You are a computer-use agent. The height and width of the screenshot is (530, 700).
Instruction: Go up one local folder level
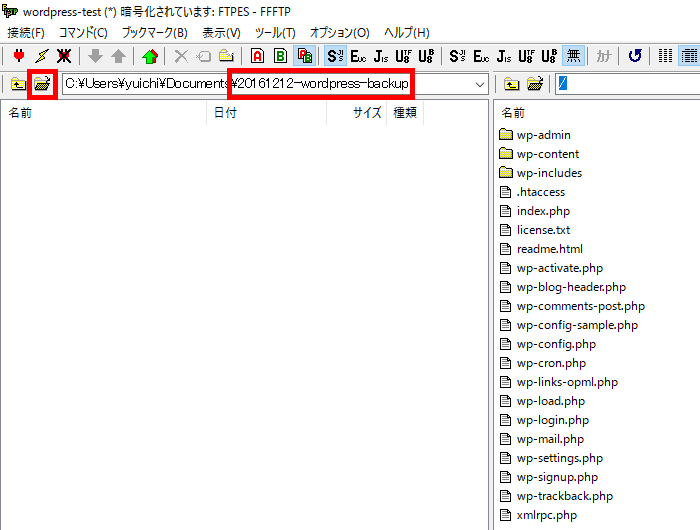pos(18,84)
